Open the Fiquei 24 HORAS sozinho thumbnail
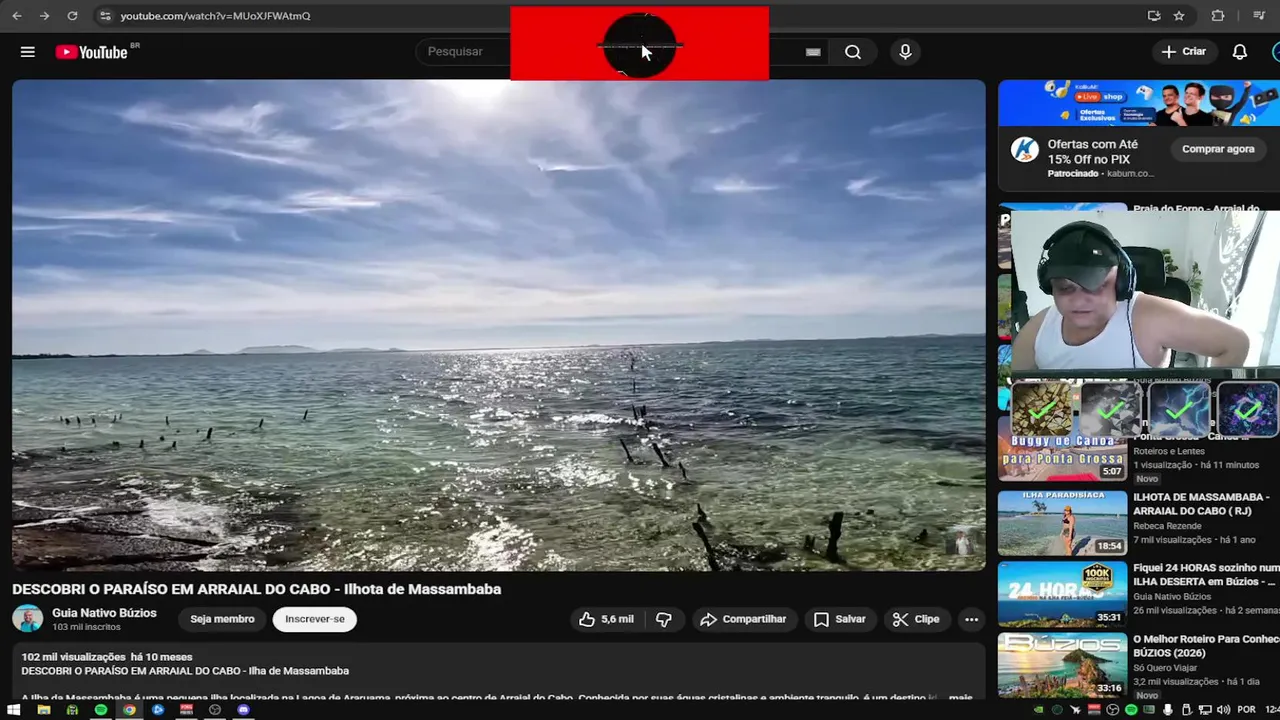The height and width of the screenshot is (720, 1280). pos(1062,593)
